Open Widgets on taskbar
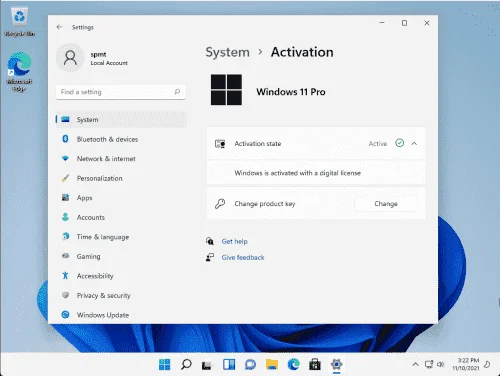This screenshot has width=500, height=376. [x=229, y=364]
